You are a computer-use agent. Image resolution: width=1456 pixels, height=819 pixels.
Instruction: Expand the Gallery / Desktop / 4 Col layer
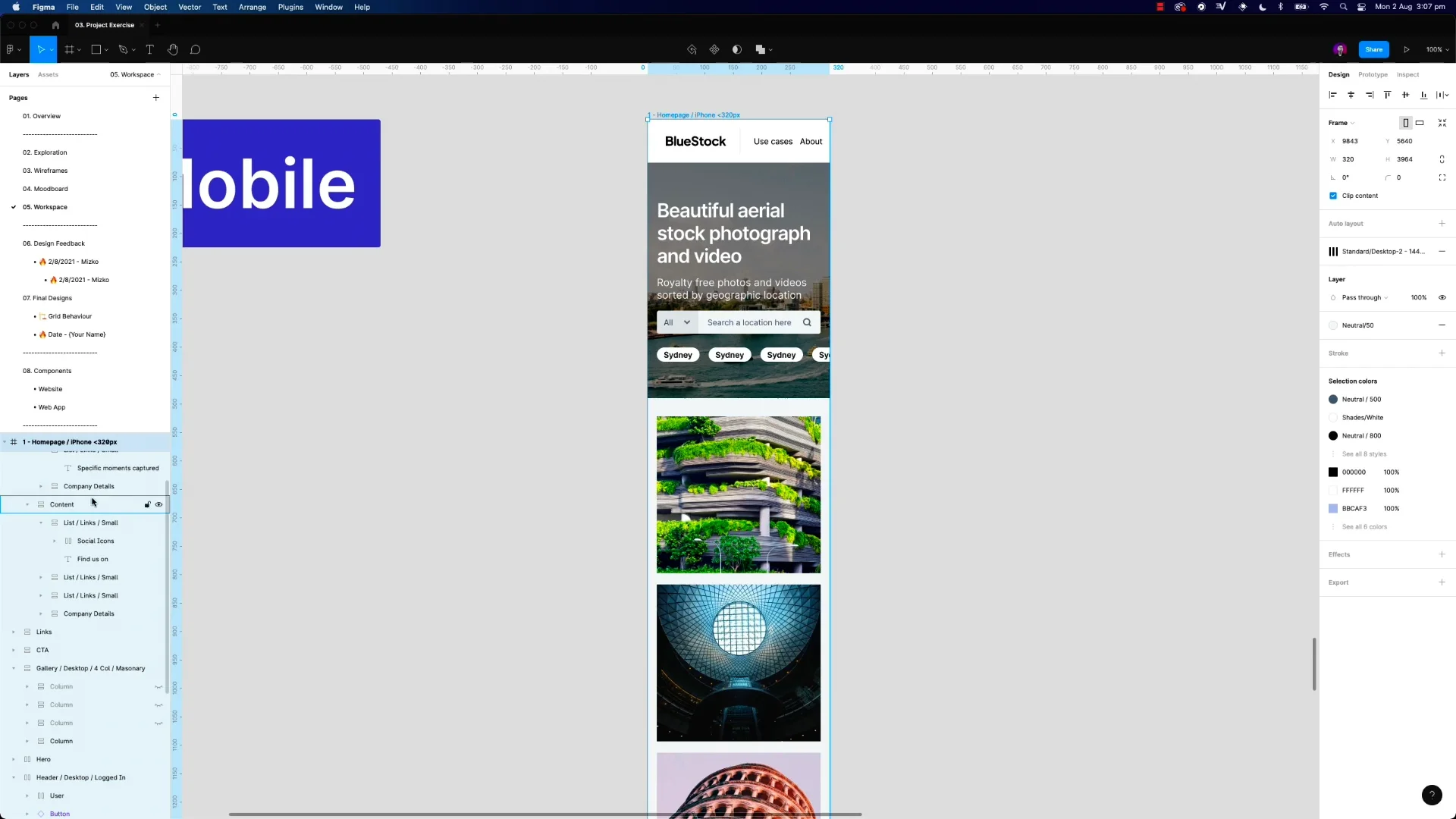click(13, 668)
